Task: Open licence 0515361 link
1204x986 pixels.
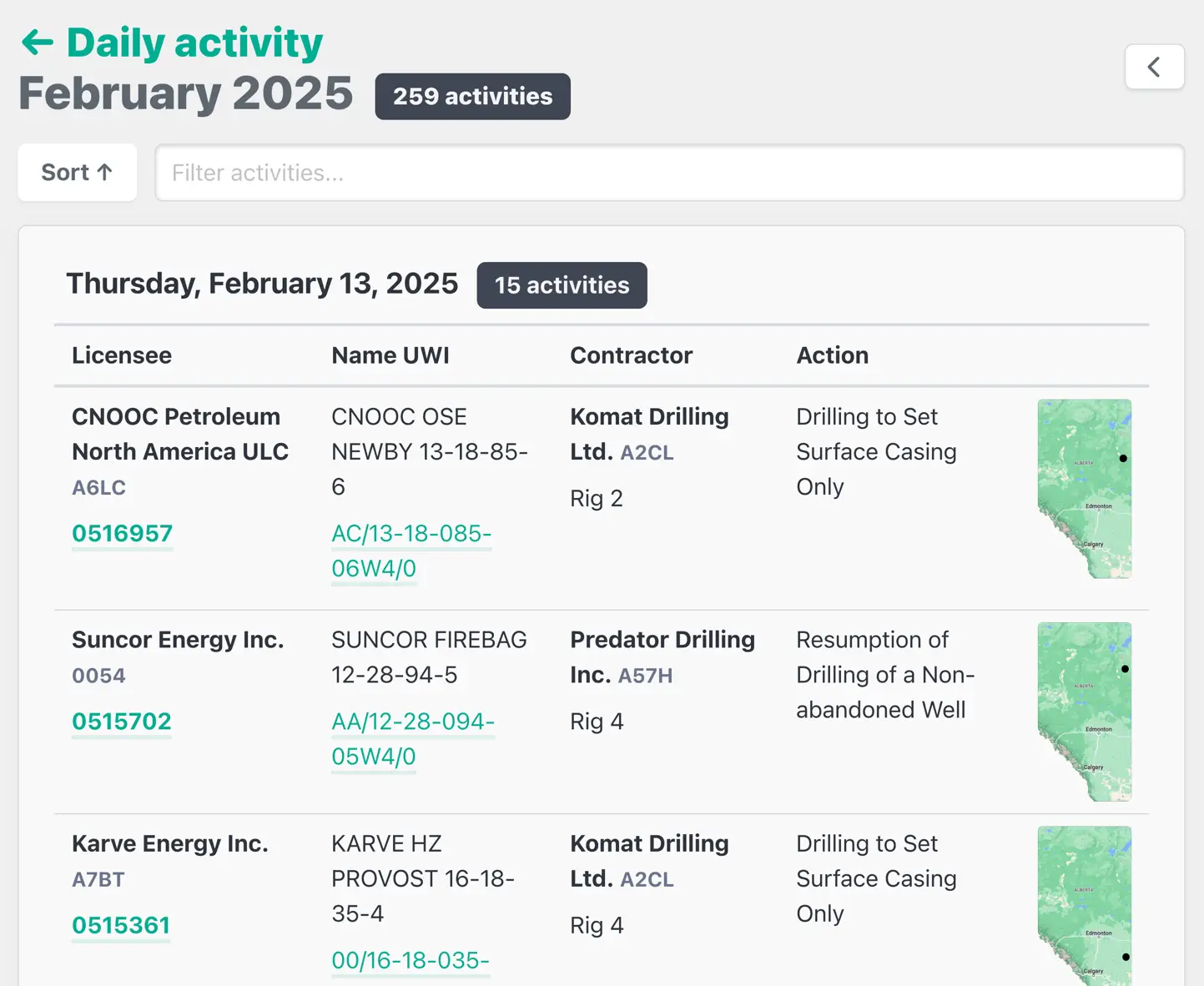Action: (x=121, y=925)
